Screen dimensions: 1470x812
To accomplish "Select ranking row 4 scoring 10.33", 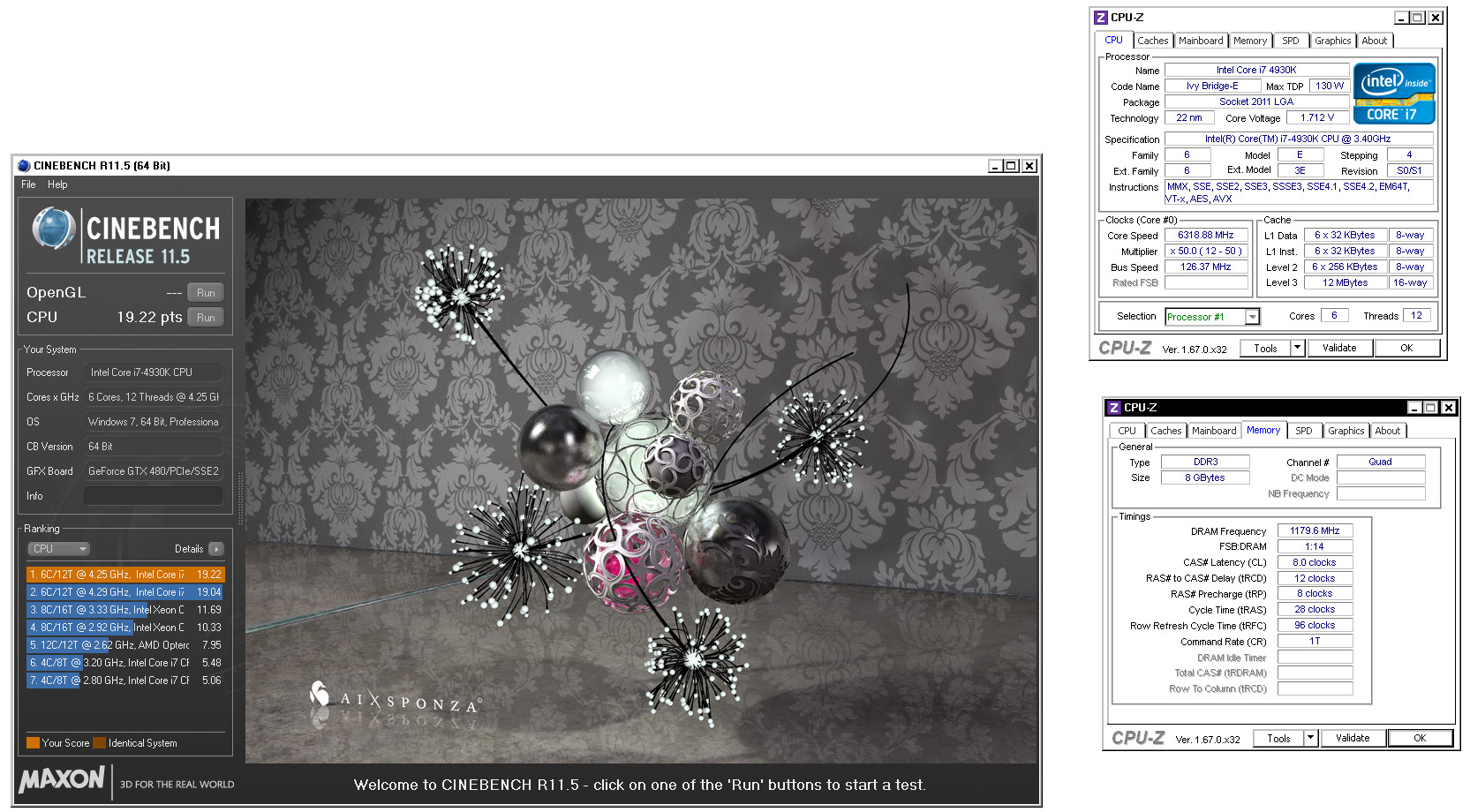I will coord(125,628).
